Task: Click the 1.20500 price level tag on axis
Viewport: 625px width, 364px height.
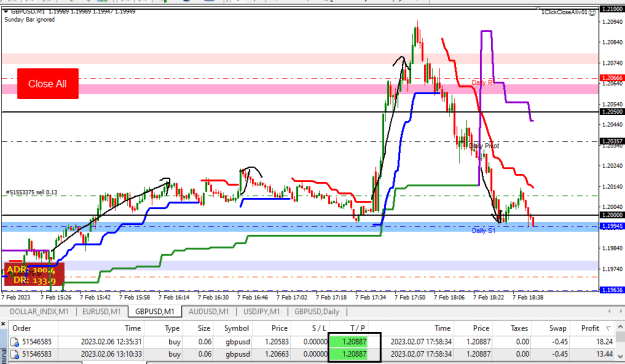Action: [x=612, y=112]
